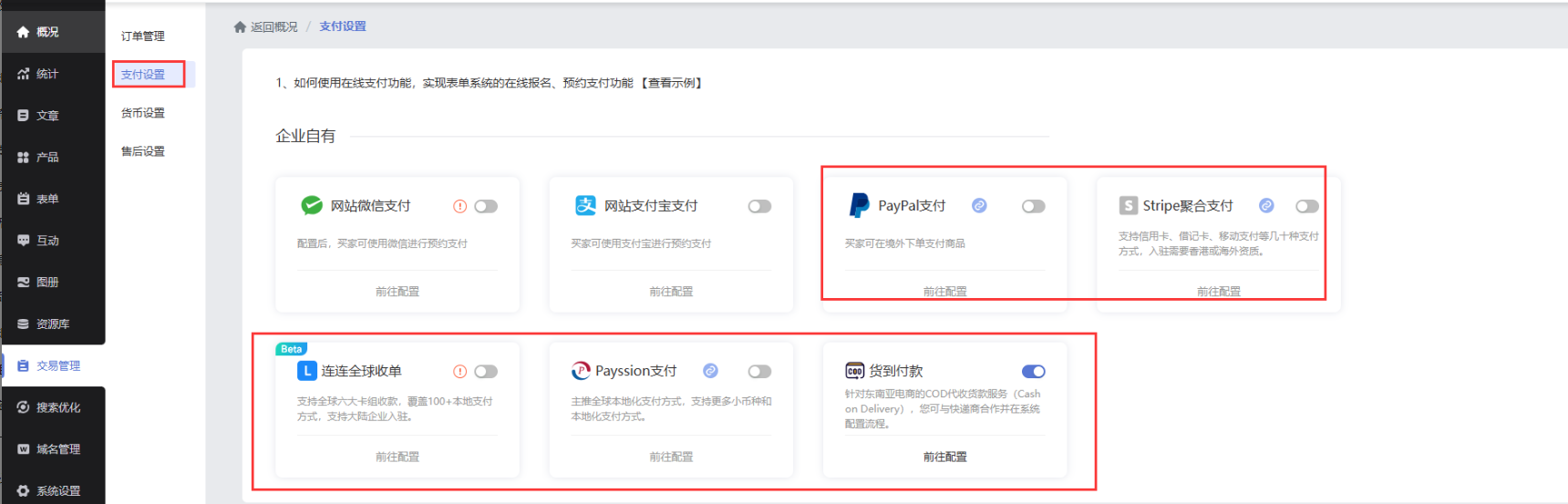Click 返回概况 in the breadcrumb
This screenshot has height=504, width=1568.
(273, 27)
